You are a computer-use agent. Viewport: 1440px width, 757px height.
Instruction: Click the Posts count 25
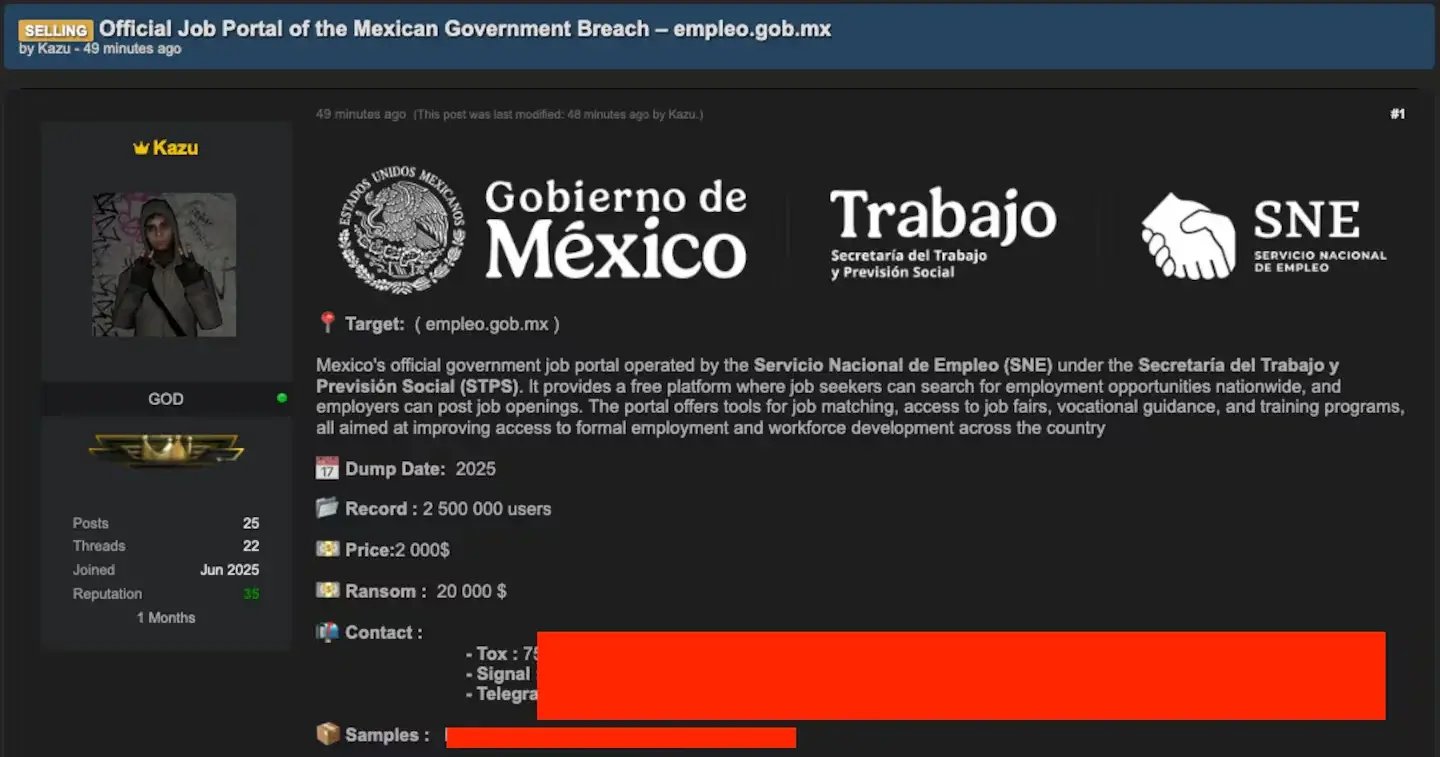251,523
